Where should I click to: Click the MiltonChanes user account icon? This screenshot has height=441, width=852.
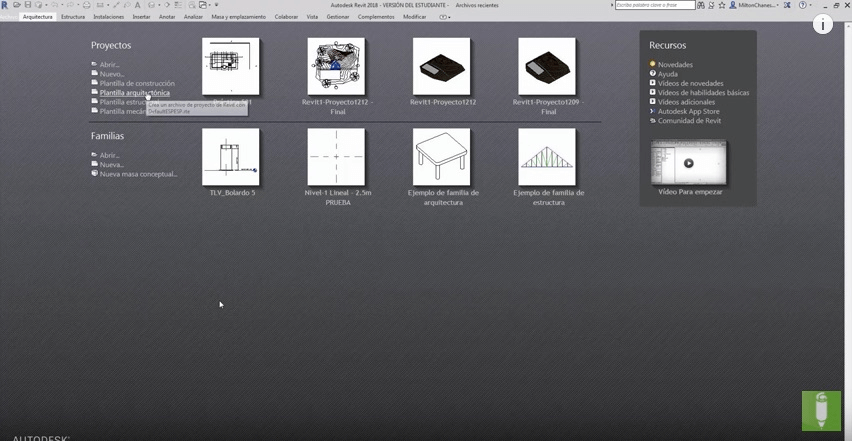pos(733,5)
